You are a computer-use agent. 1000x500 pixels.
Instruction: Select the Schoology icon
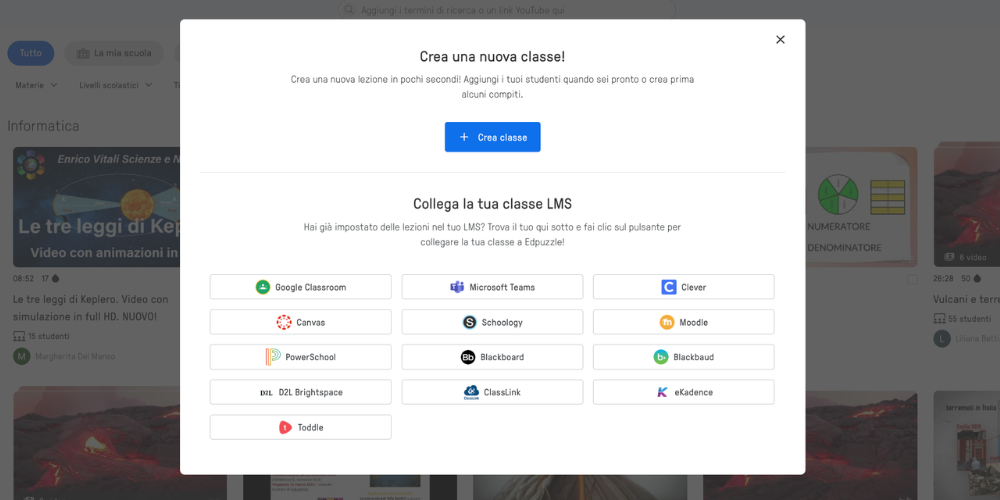tap(469, 322)
